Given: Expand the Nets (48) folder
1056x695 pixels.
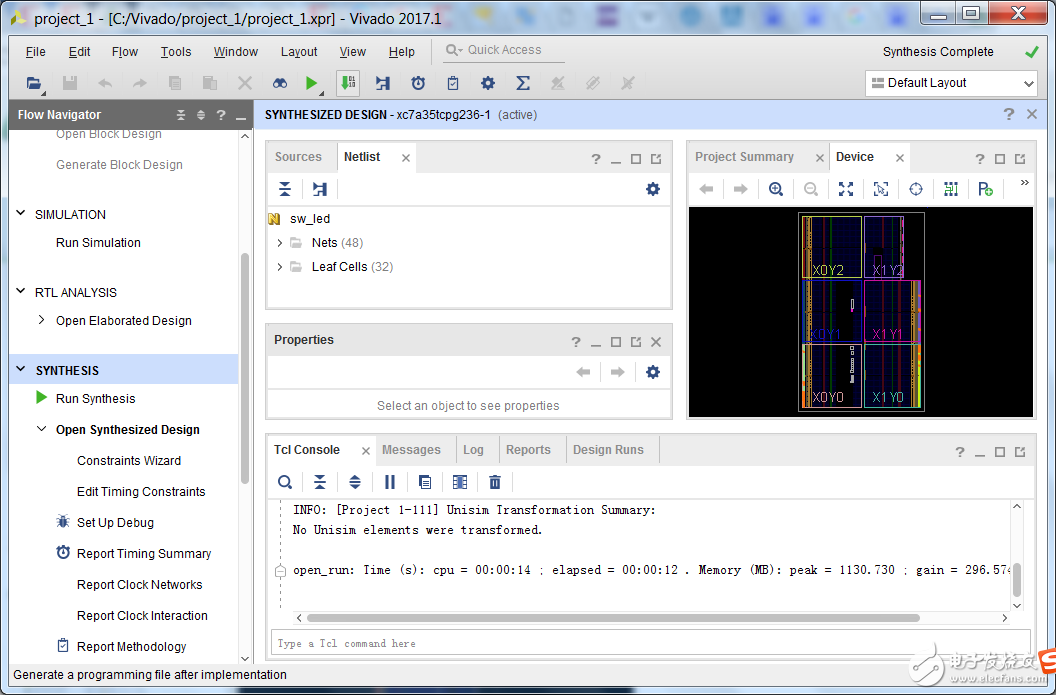Looking at the screenshot, I should (280, 243).
